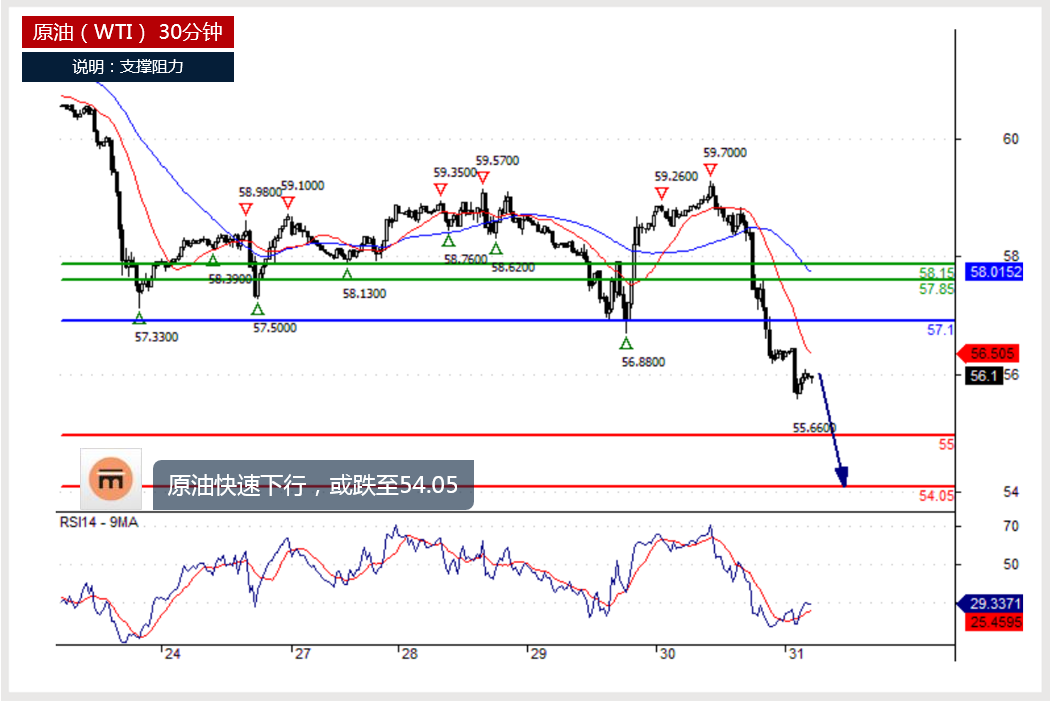Click the 59.7000 high price label
The image size is (1051, 701).
coord(725,153)
